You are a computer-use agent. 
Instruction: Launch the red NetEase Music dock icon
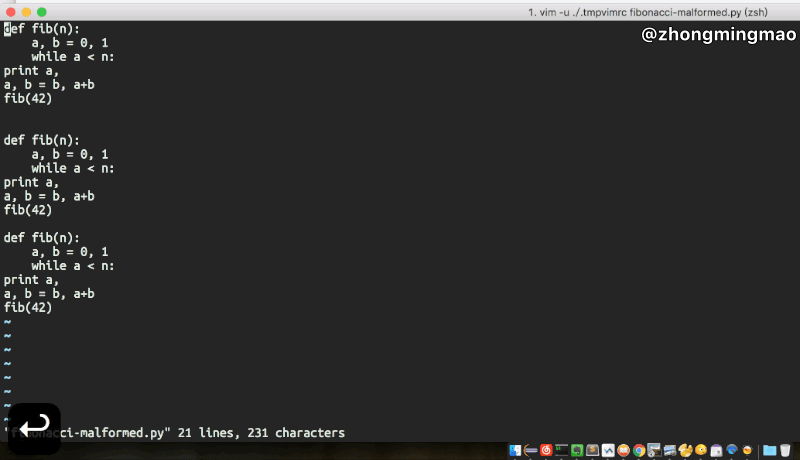[546, 450]
